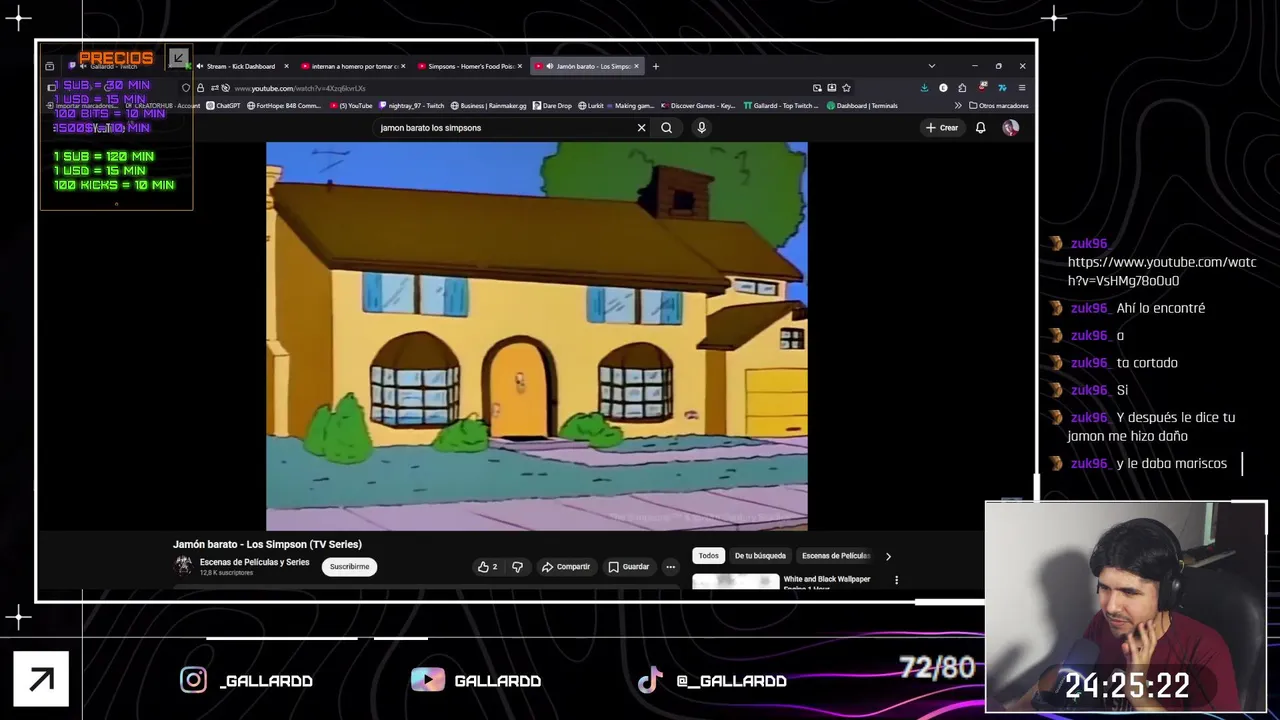Save the video with Guardar

click(629, 567)
